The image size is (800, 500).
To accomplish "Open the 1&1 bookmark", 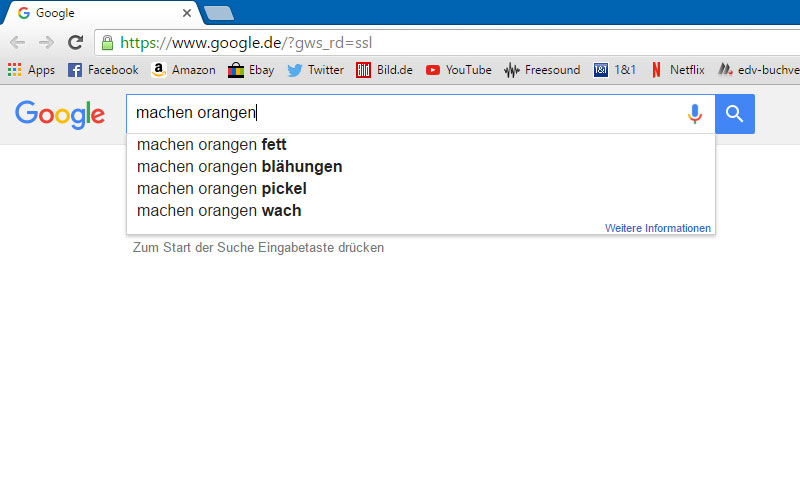I will 615,70.
